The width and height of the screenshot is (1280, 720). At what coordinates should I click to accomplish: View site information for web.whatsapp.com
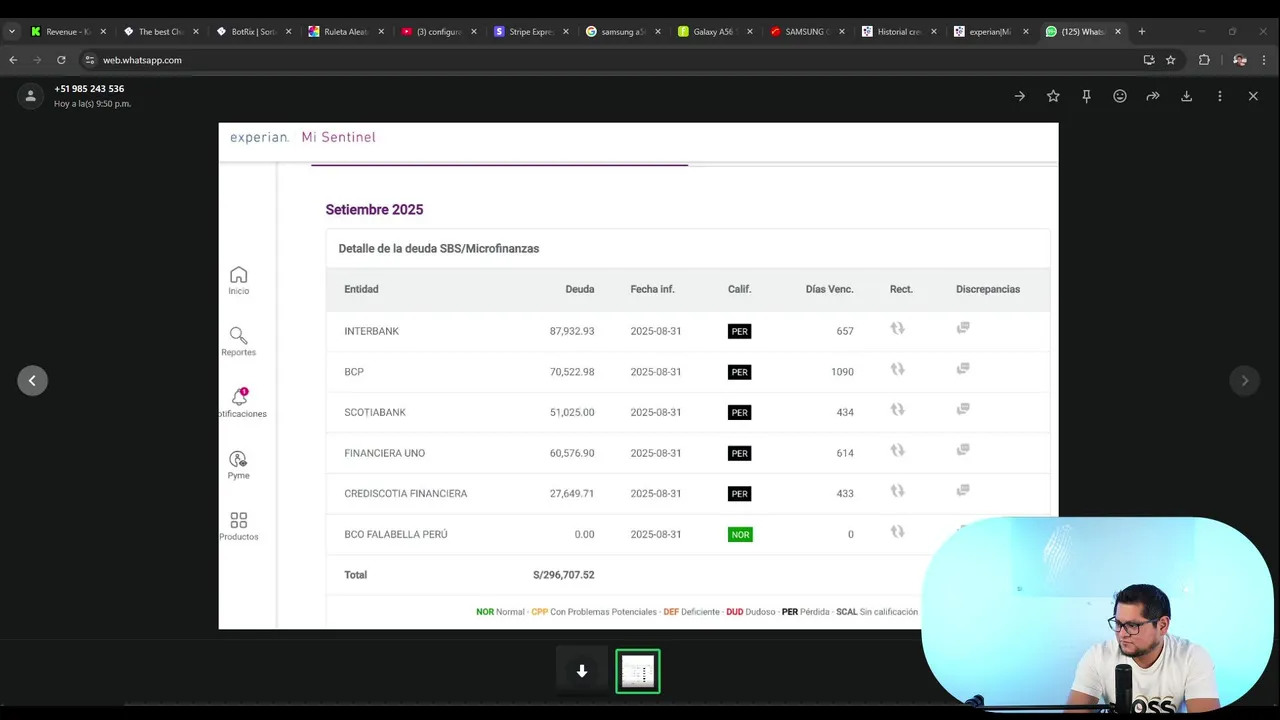coord(89,60)
